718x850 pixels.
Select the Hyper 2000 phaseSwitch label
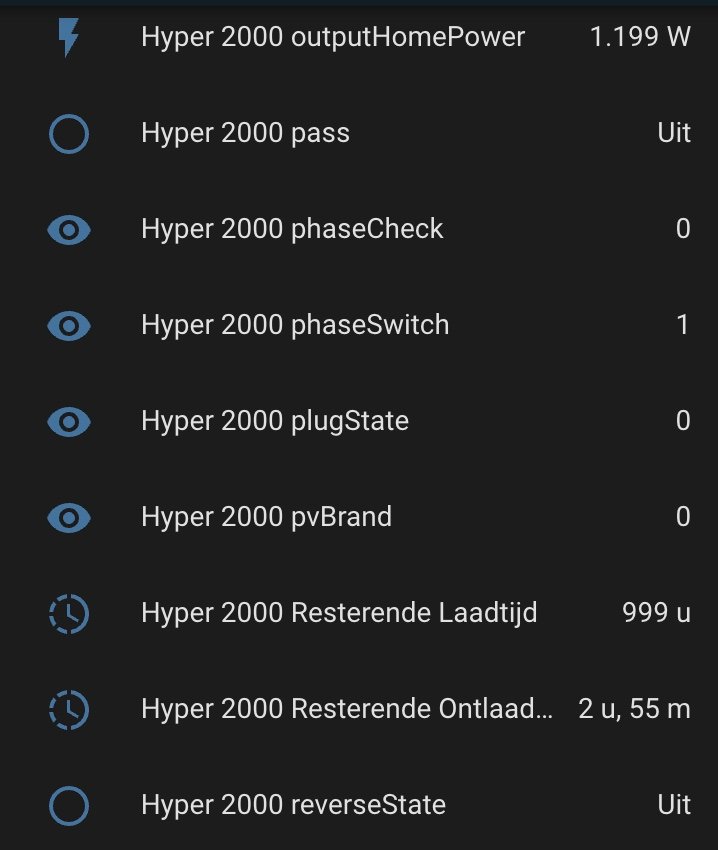point(295,325)
